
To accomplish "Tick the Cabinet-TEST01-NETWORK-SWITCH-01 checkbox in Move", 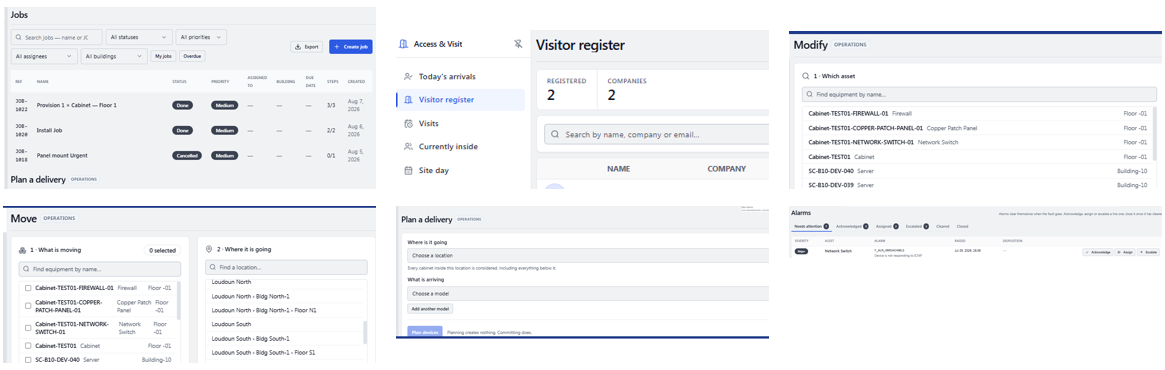I will 27,328.
